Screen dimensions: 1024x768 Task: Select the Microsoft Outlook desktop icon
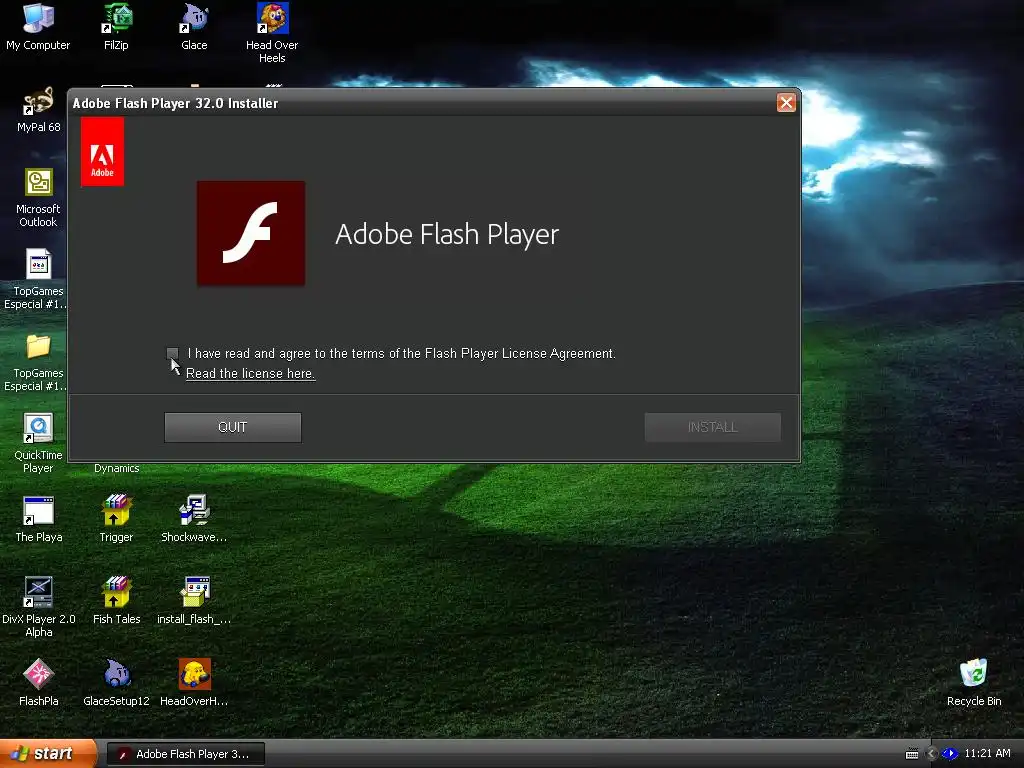38,198
